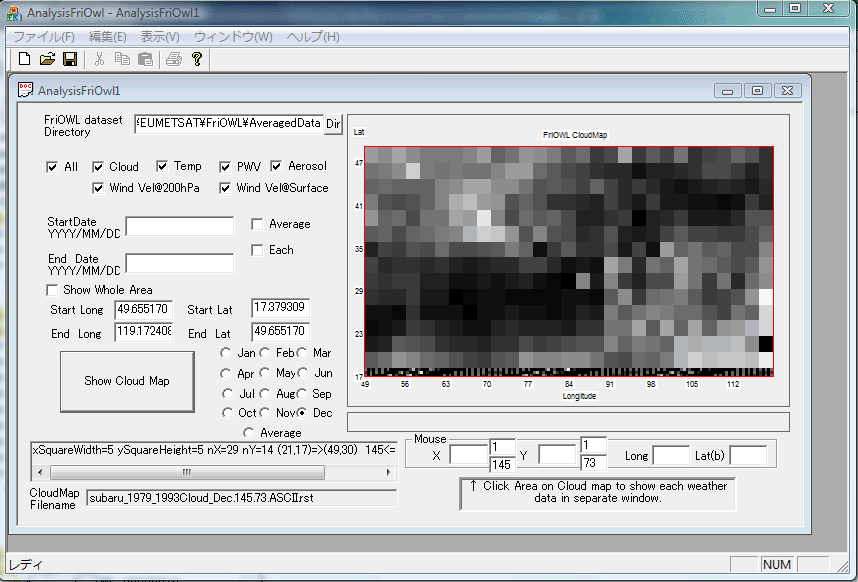Select the Jan month radio button
This screenshot has height=582, width=858.
click(226, 353)
